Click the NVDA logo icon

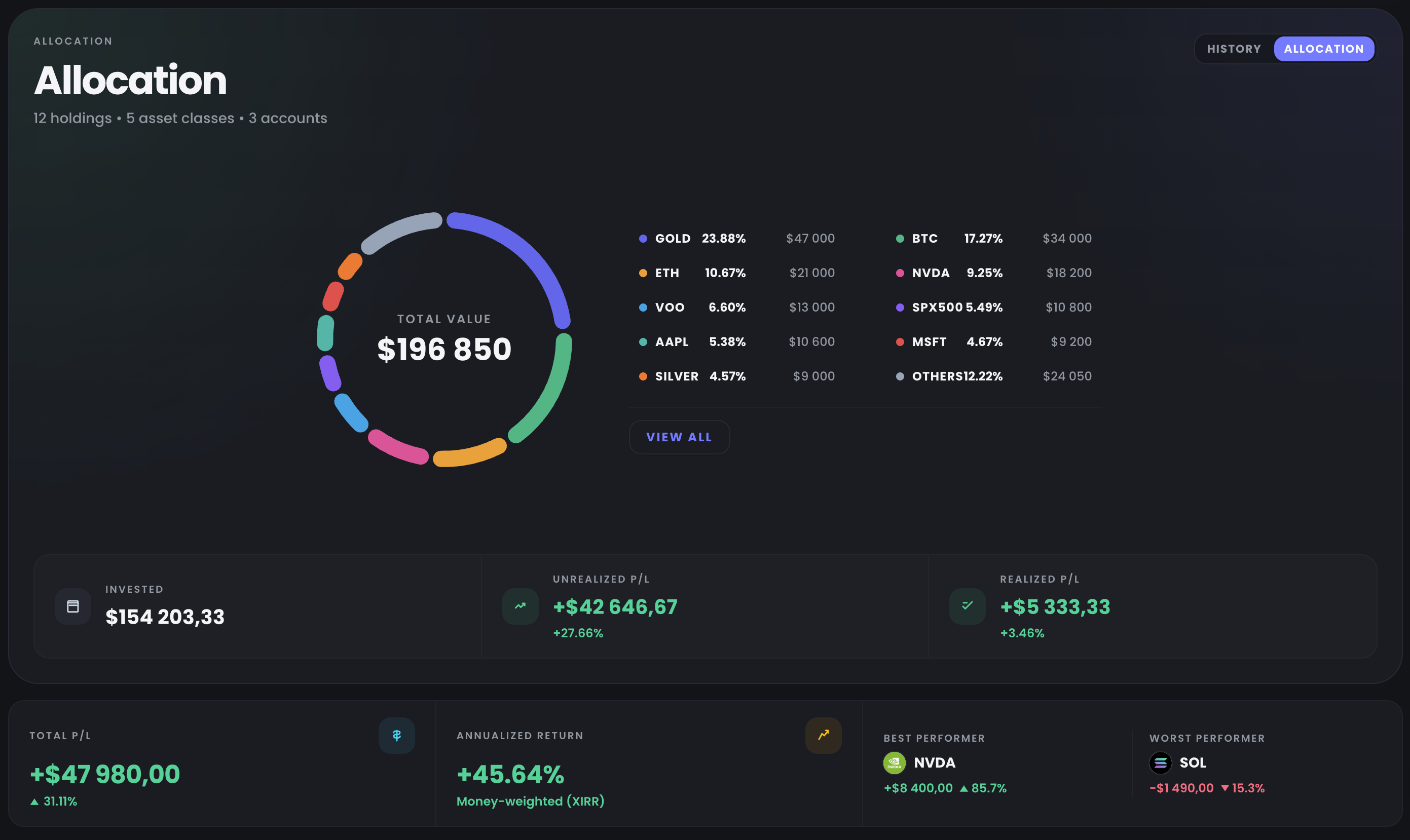894,762
